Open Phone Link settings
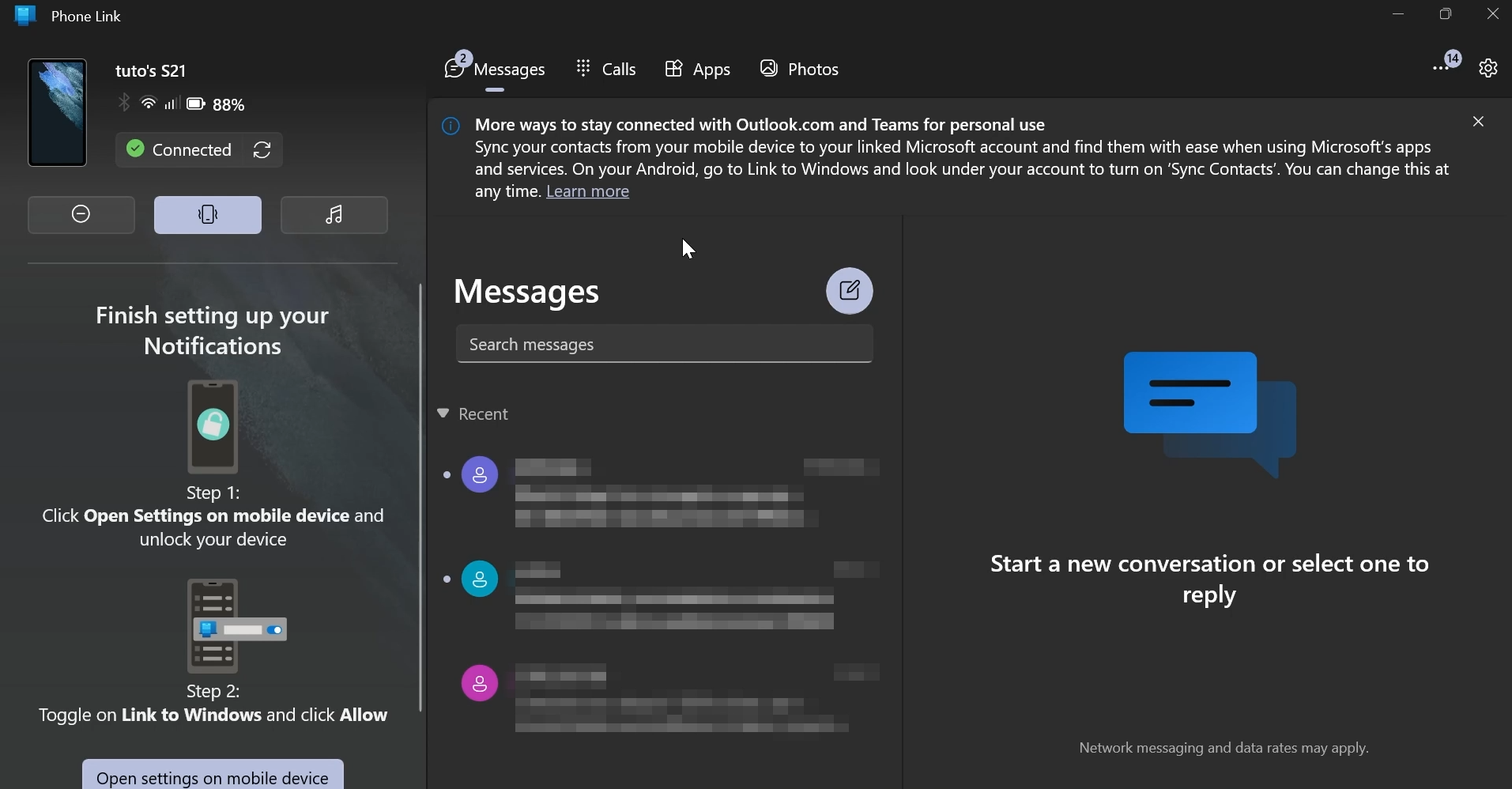Image resolution: width=1512 pixels, height=789 pixels. tap(1489, 68)
